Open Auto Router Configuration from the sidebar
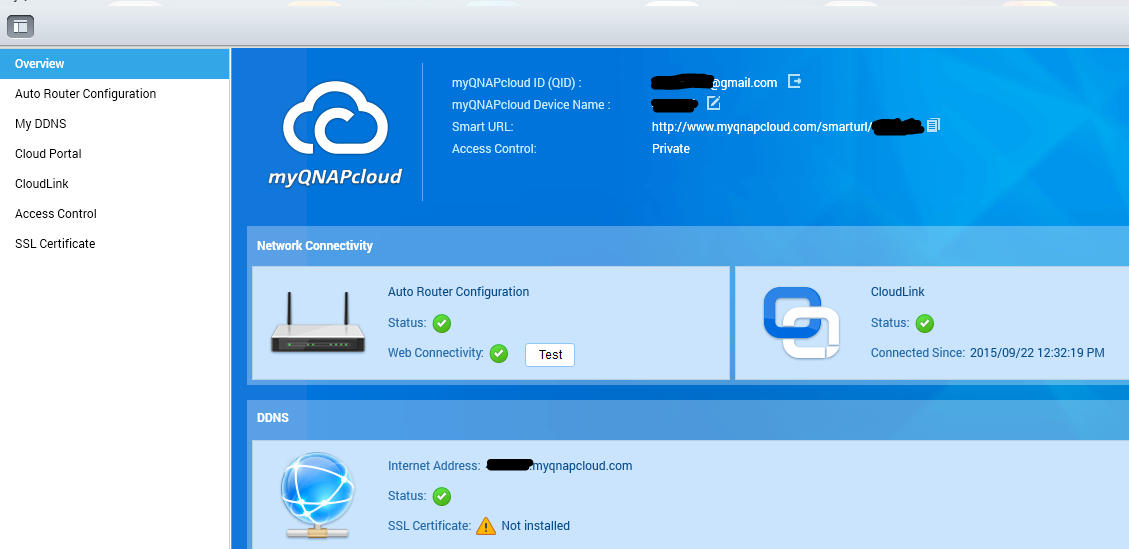 (85, 94)
